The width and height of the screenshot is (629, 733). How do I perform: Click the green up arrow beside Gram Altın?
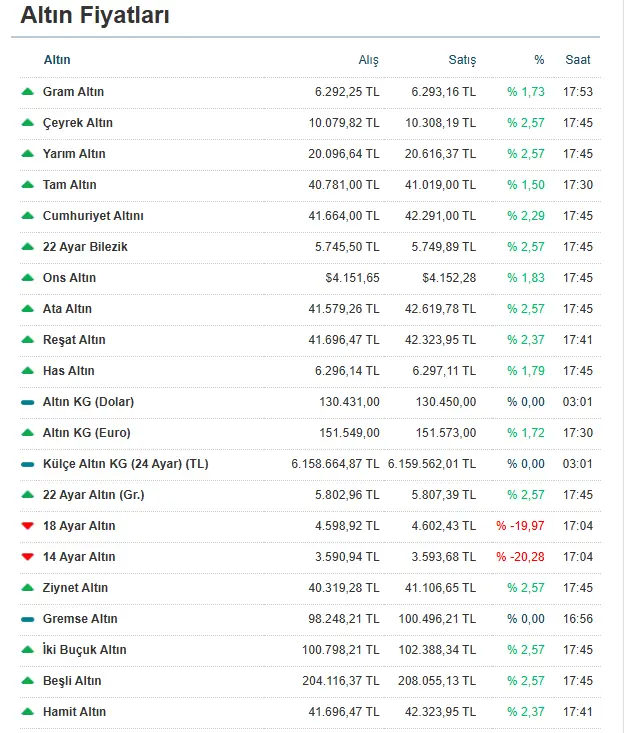28,92
